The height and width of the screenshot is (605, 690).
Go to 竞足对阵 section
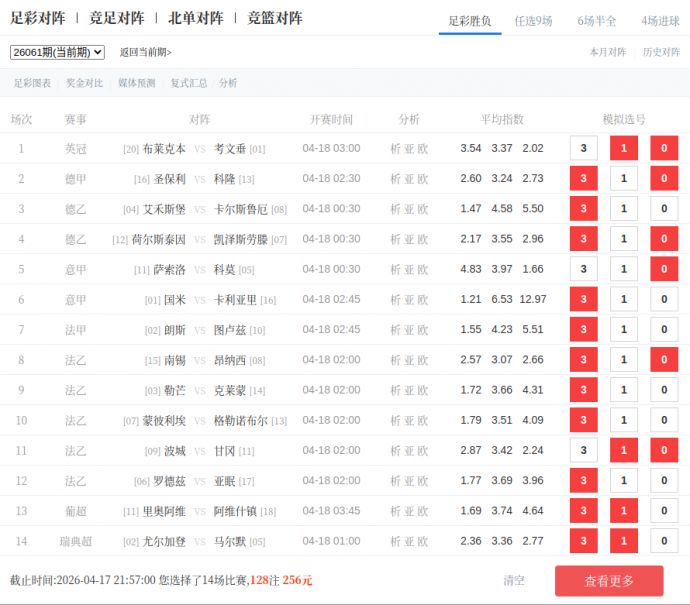click(x=116, y=18)
